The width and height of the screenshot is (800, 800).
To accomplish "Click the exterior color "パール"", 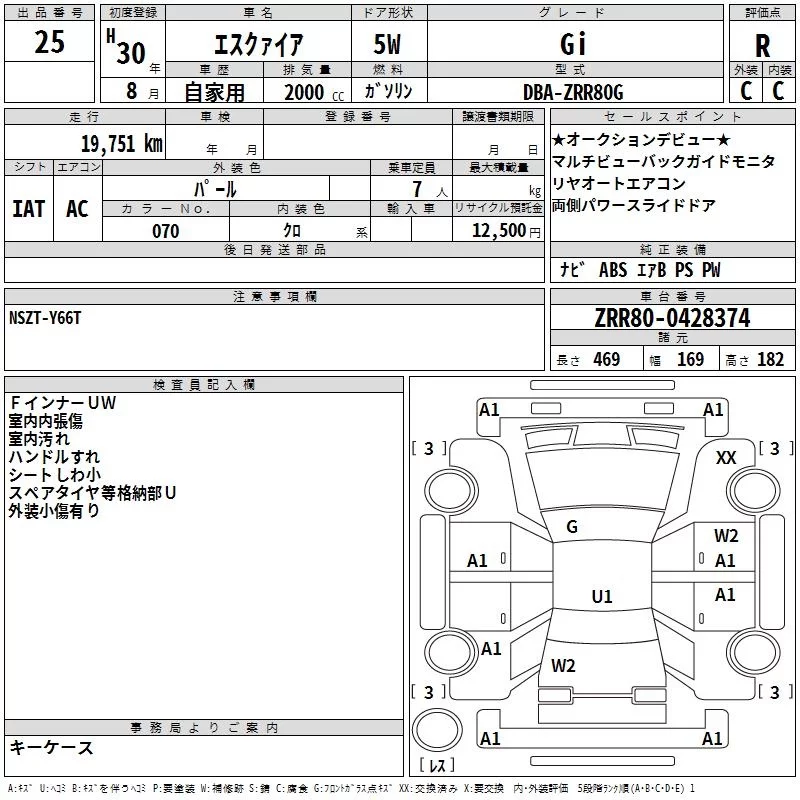I will coord(215,189).
